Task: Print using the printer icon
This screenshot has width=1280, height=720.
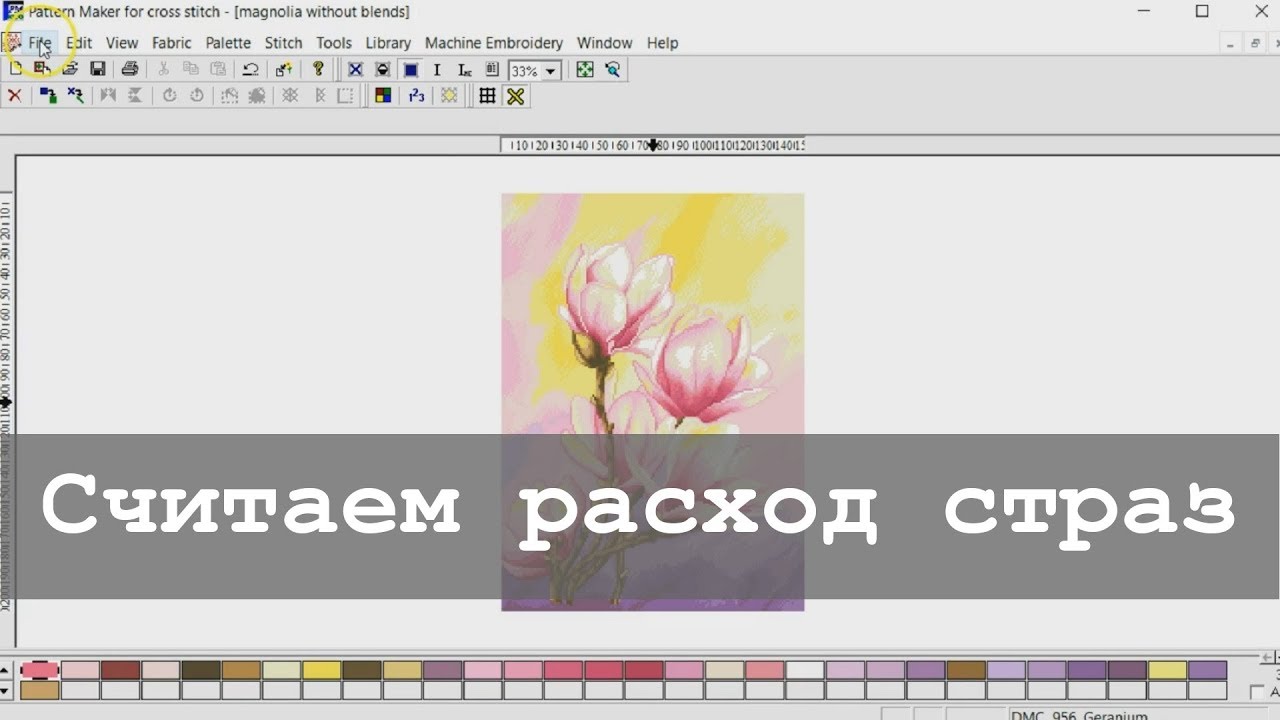Action: point(129,69)
